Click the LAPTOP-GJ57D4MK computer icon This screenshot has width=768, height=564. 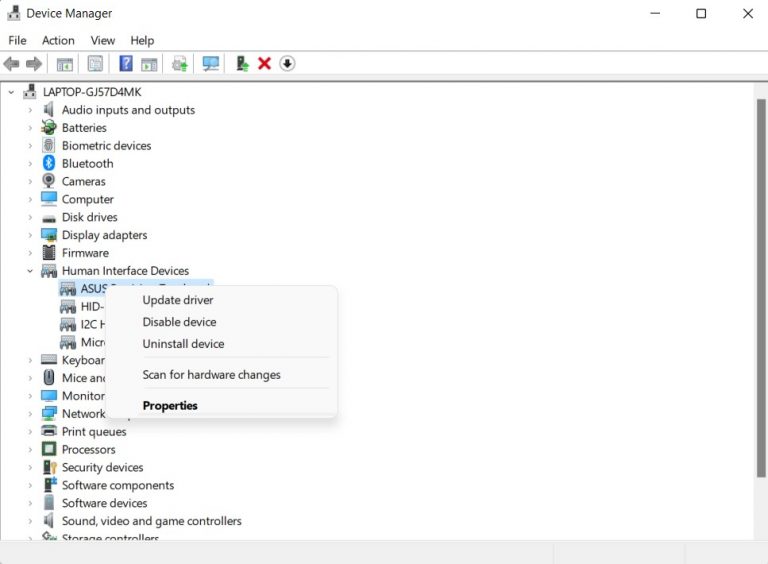pos(30,92)
